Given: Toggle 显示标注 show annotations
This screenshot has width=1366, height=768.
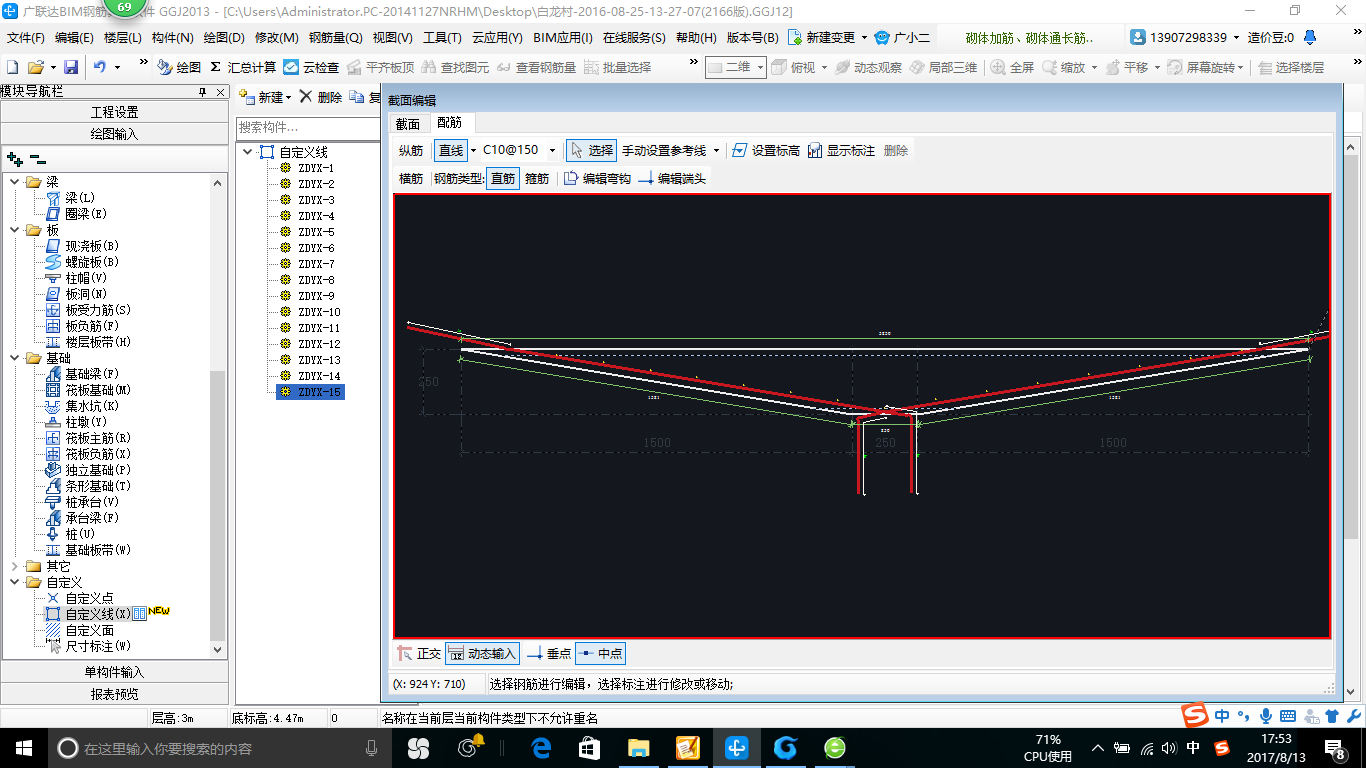Looking at the screenshot, I should (x=841, y=150).
